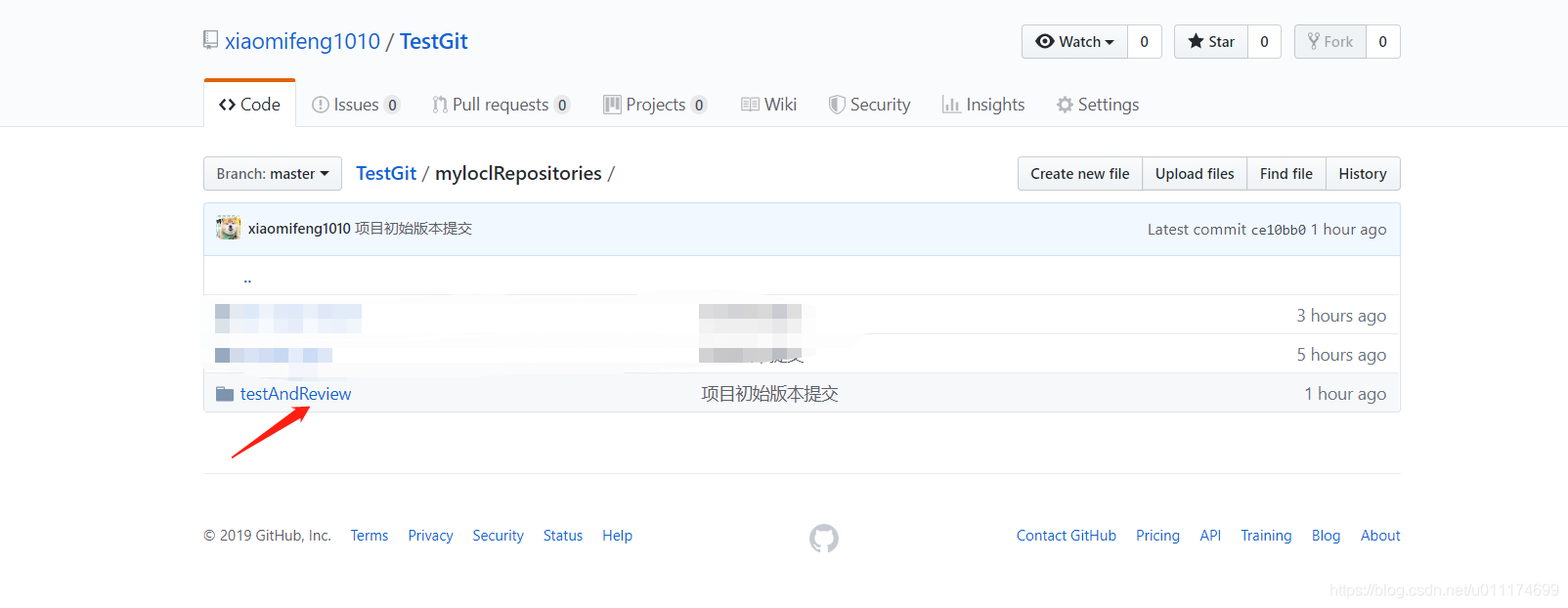This screenshot has width=1568, height=608.
Task: Open the TestGit repository title link
Action: pyautogui.click(x=433, y=41)
